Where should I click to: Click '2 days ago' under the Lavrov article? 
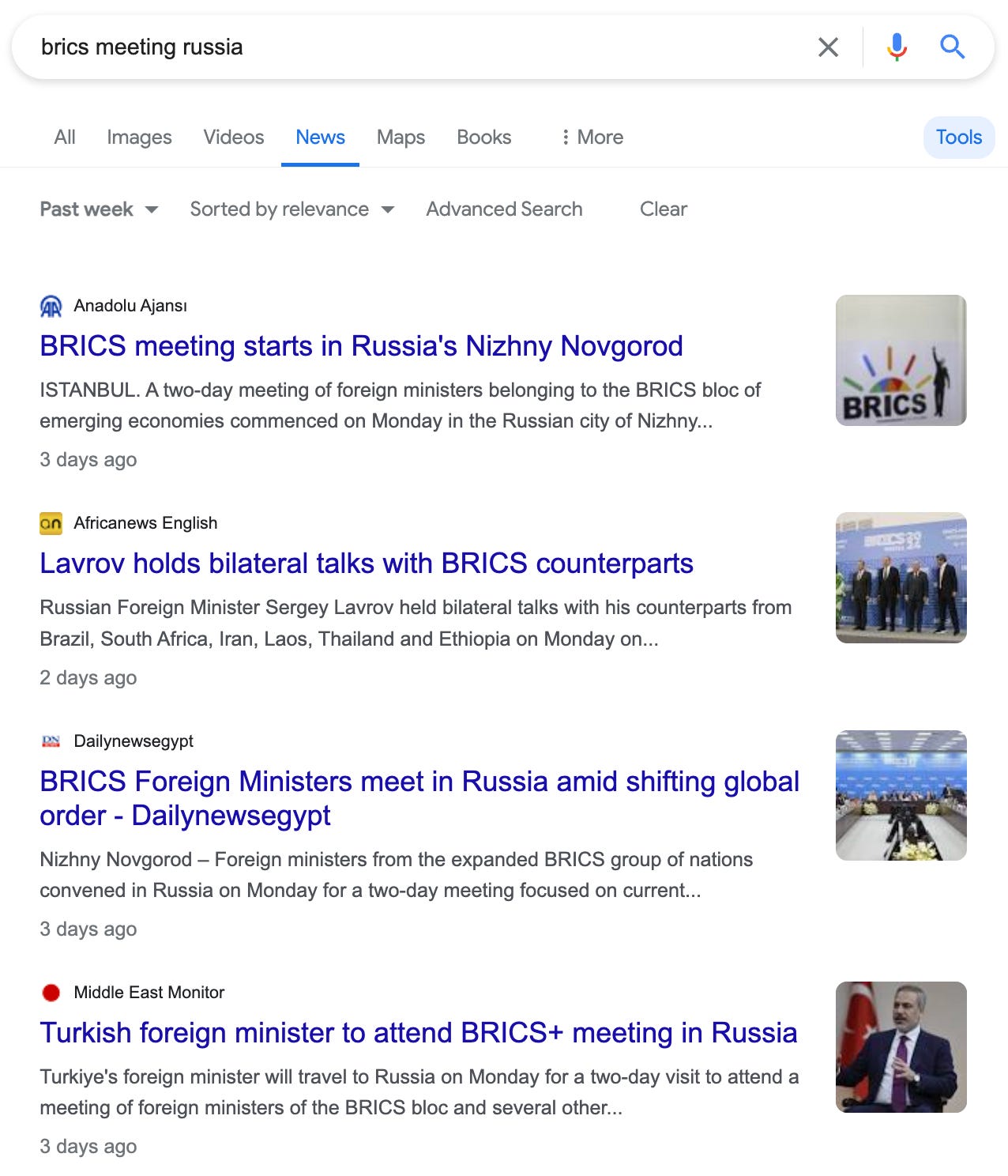tap(88, 678)
